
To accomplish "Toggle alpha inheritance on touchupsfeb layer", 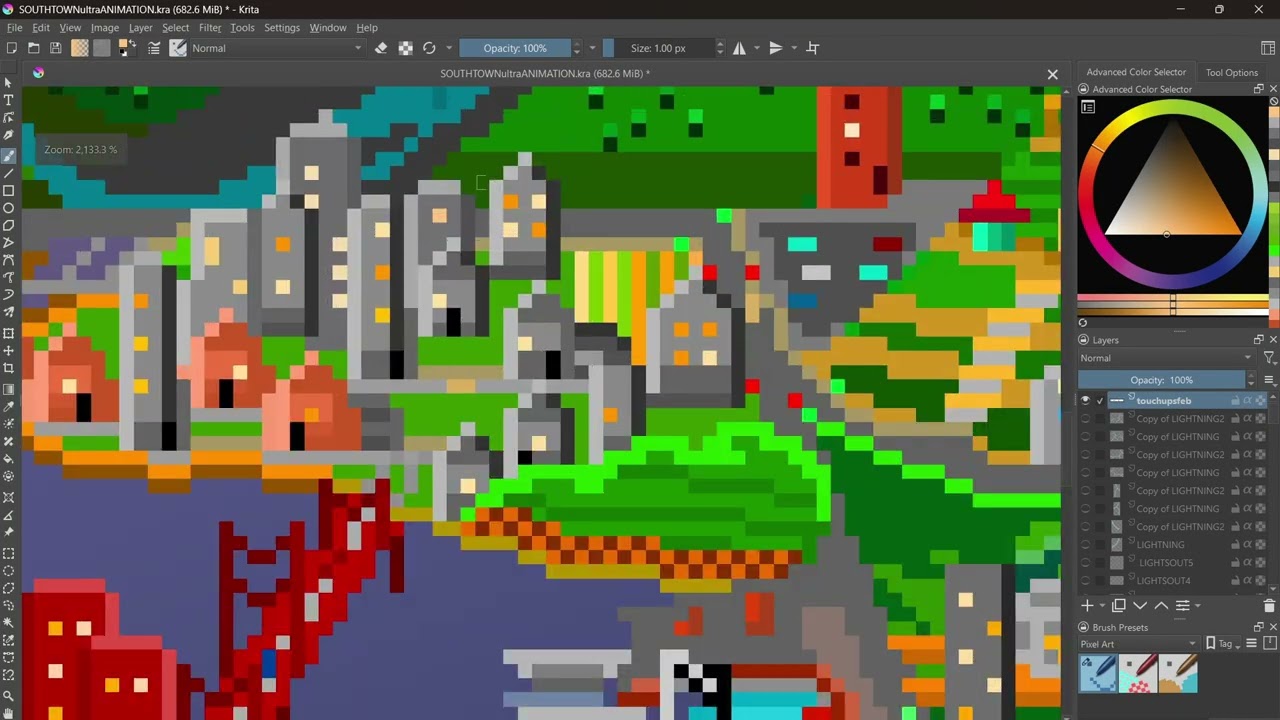I will 1247,400.
